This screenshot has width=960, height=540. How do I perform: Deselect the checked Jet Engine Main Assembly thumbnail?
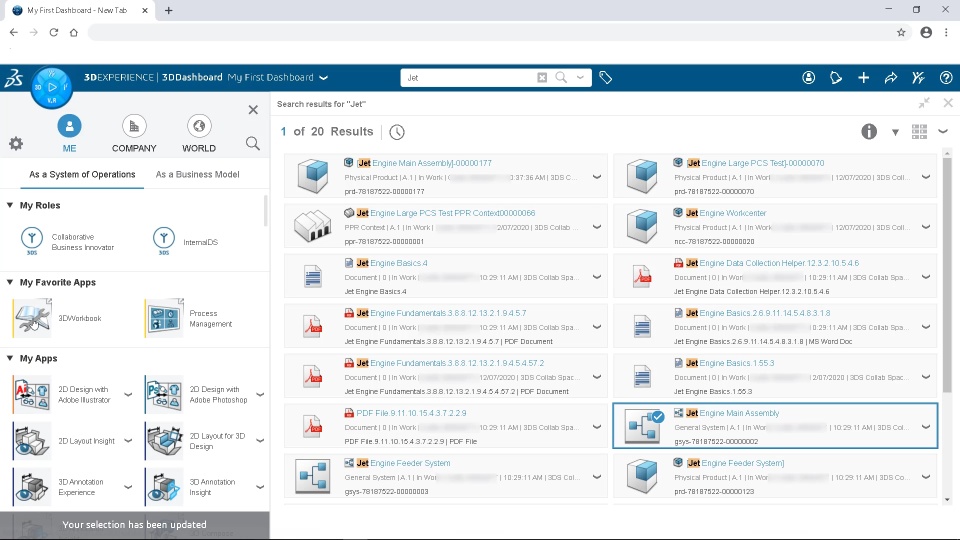[x=642, y=426]
